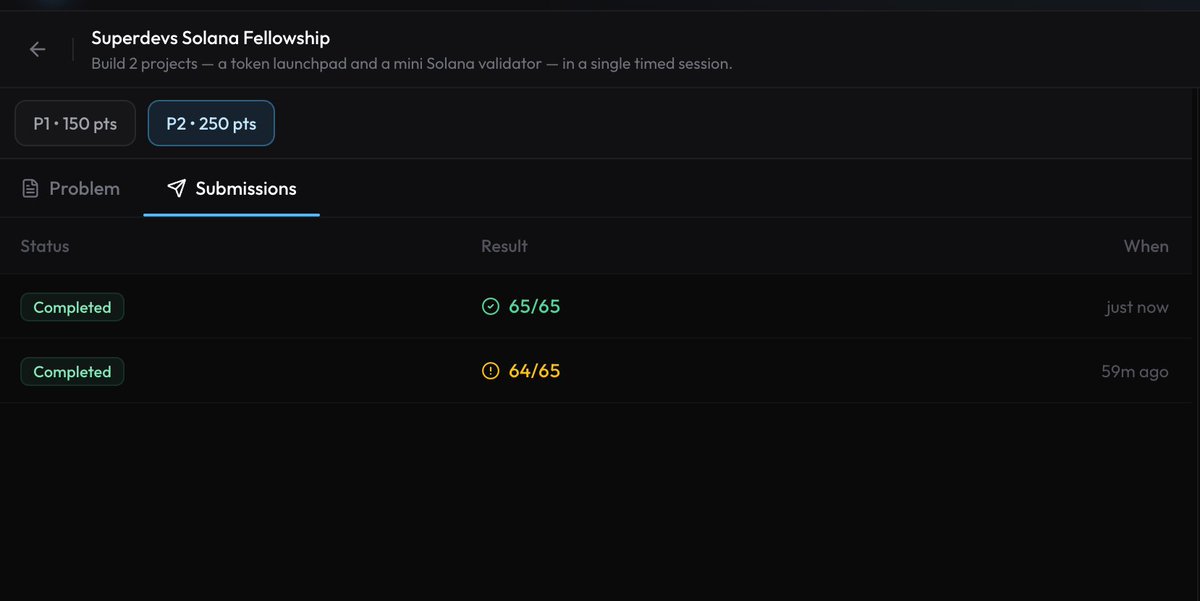The height and width of the screenshot is (601, 1200).
Task: Click the 'just now' timestamp
Action: pos(1137,307)
